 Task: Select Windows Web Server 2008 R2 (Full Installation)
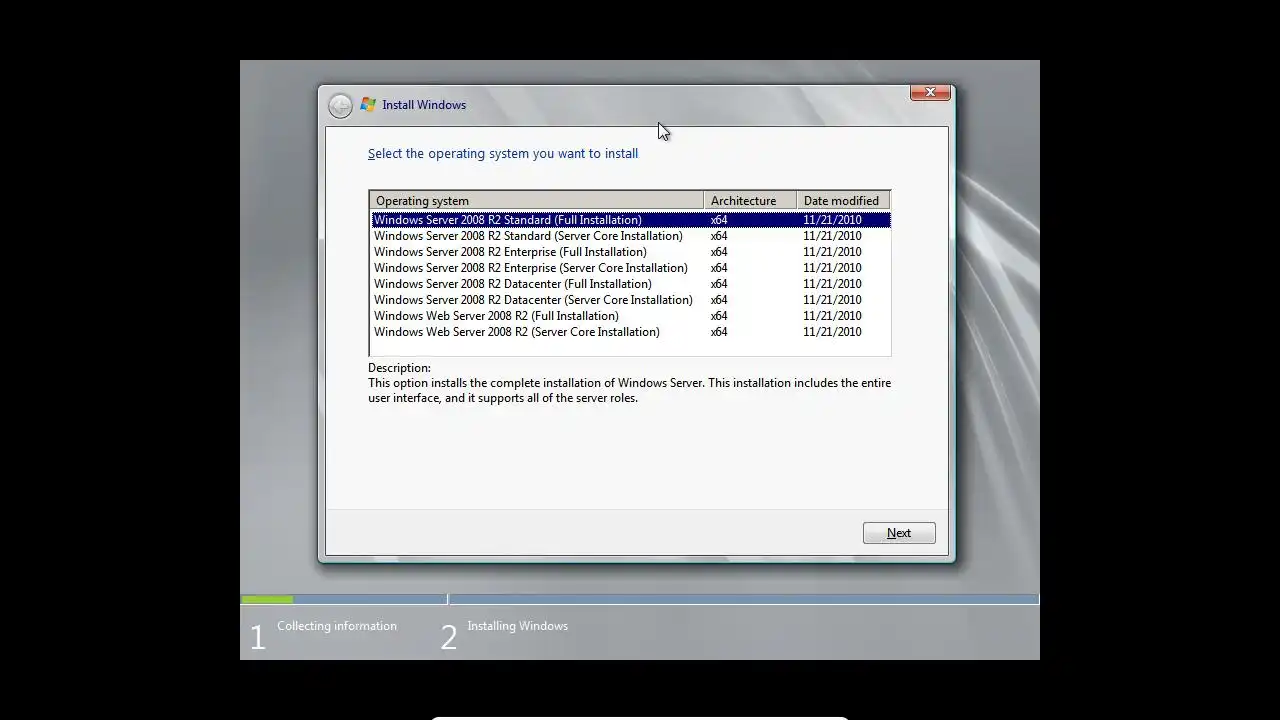click(630, 316)
